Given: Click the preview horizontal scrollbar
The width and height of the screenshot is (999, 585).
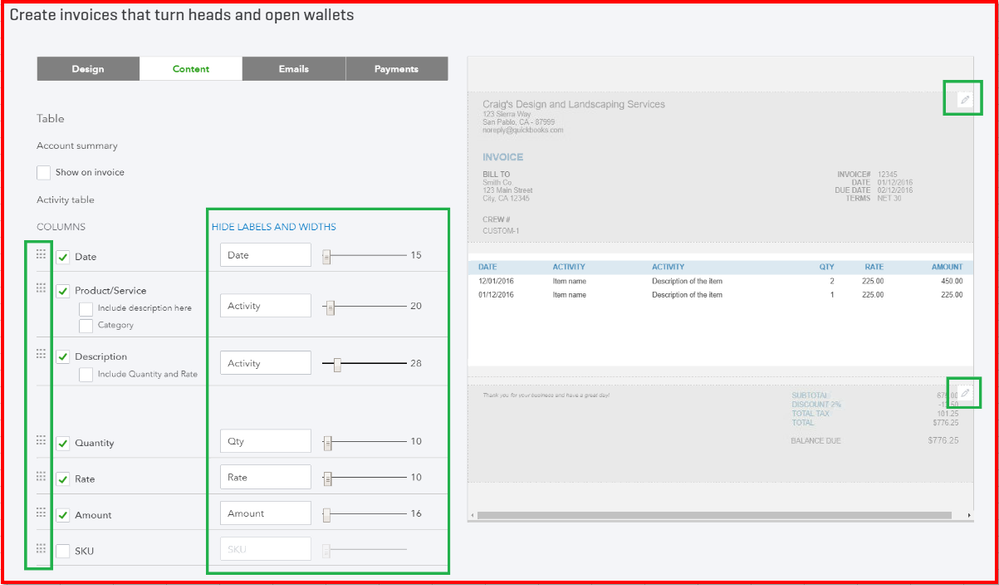Looking at the screenshot, I should [x=714, y=515].
